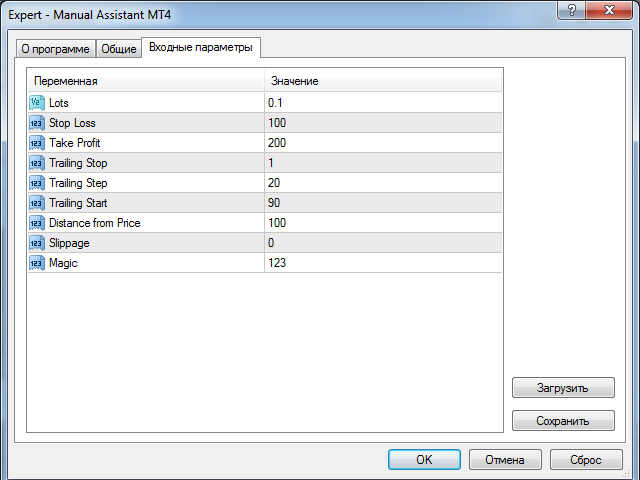The width and height of the screenshot is (640, 480).
Task: Click the Trailing Step integer icon
Action: 37,183
